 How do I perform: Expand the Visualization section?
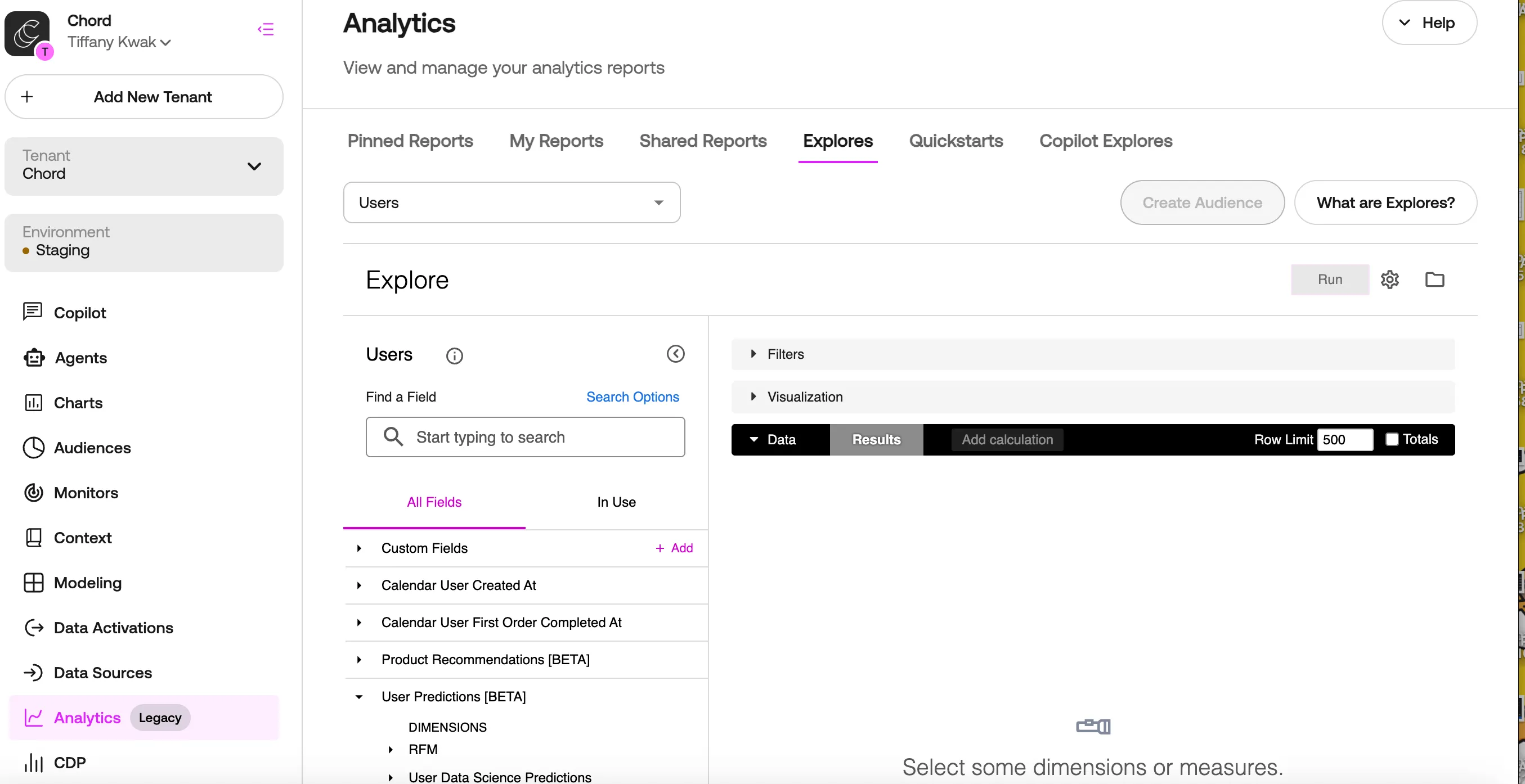click(x=1093, y=396)
